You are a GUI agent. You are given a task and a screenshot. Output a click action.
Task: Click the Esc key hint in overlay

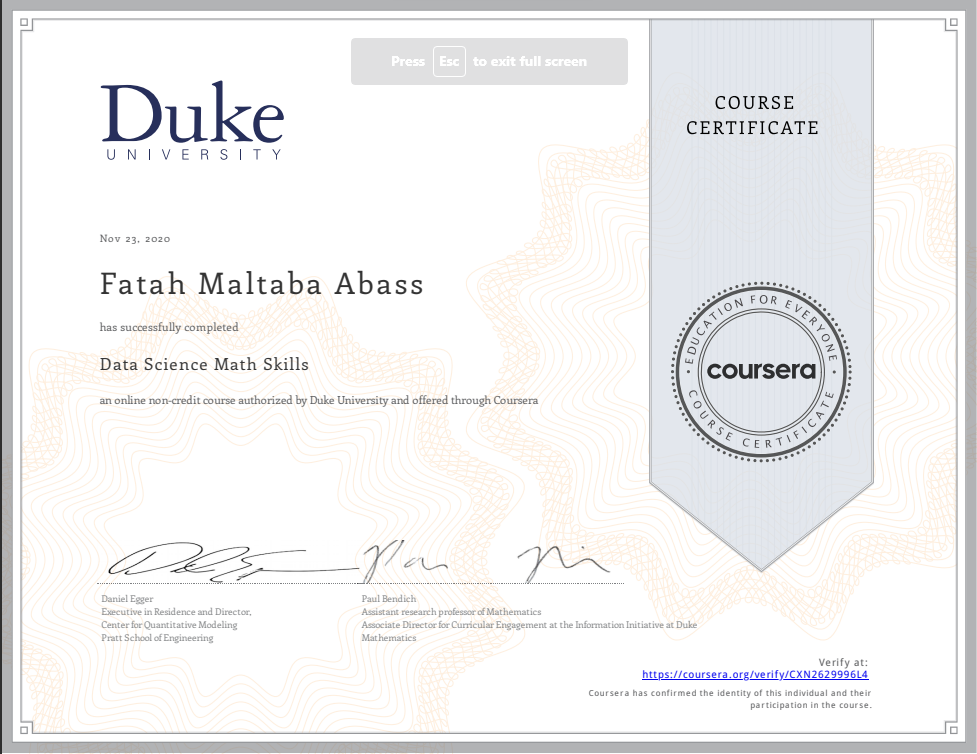coord(449,61)
